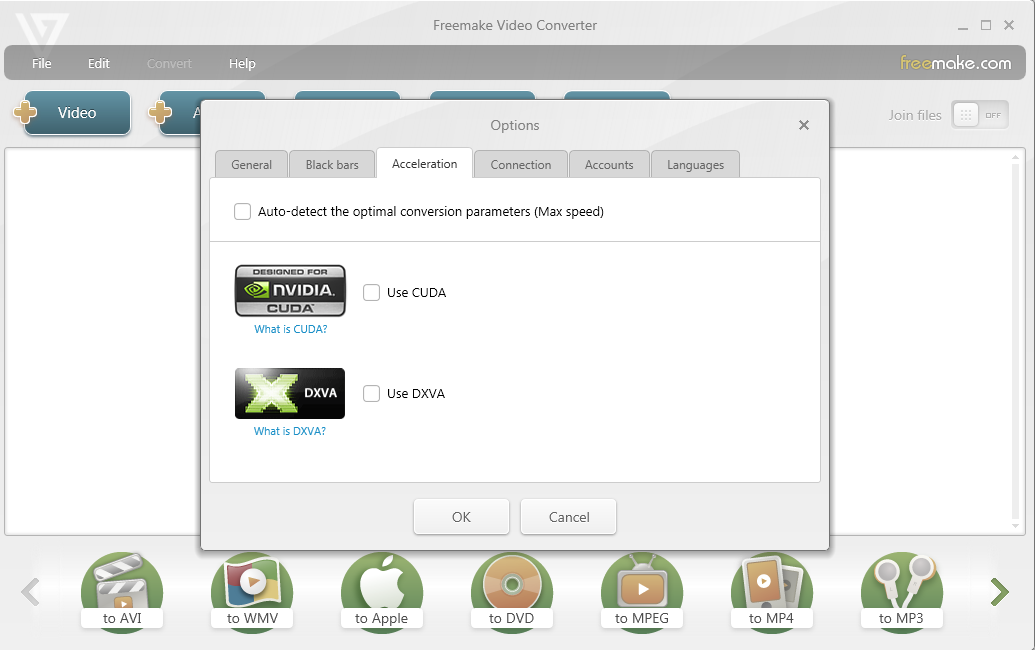Close the Options dialog with X

pos(804,125)
